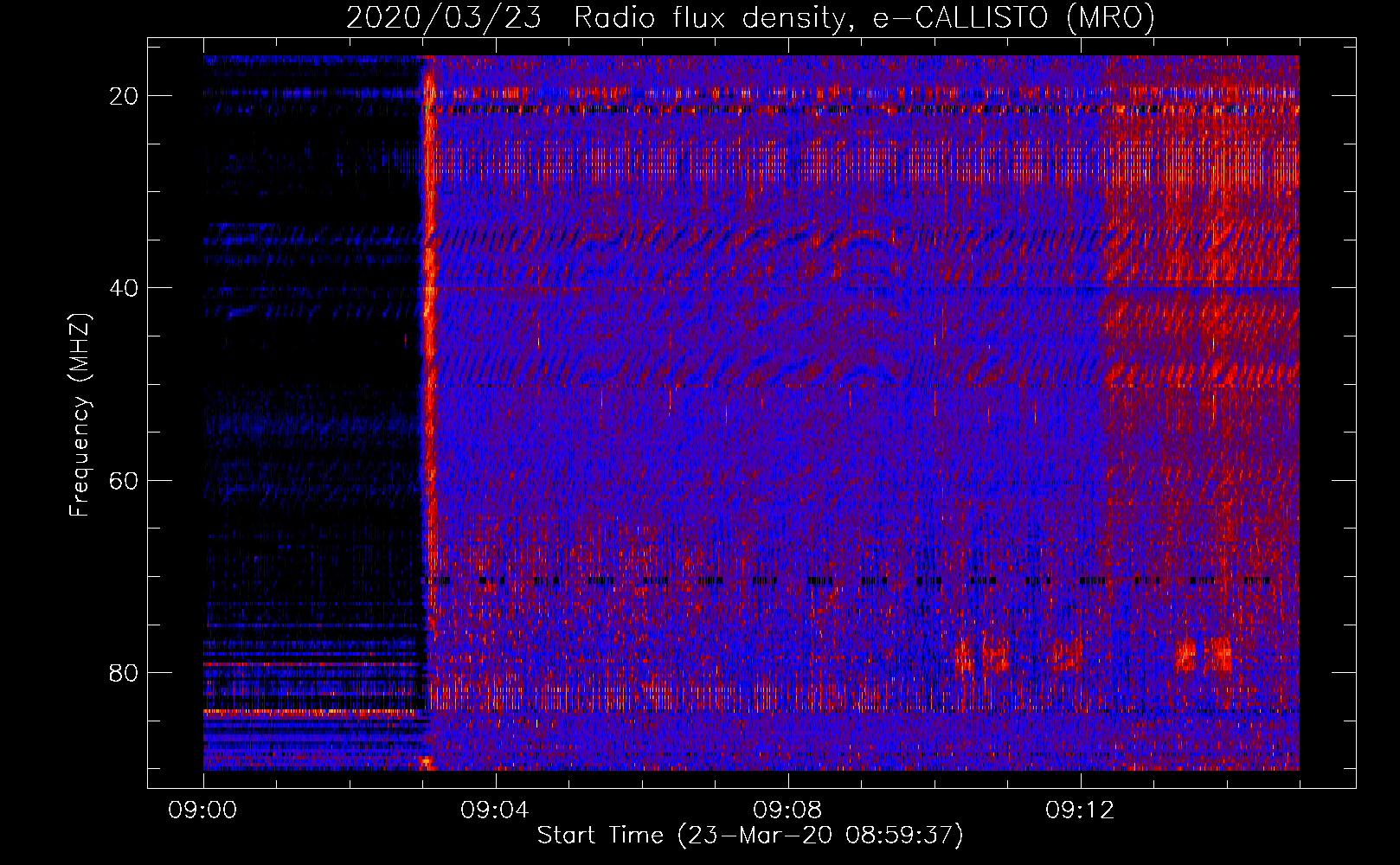Click the 80 MHz frequency tick label
1400x865 pixels.
tap(124, 672)
